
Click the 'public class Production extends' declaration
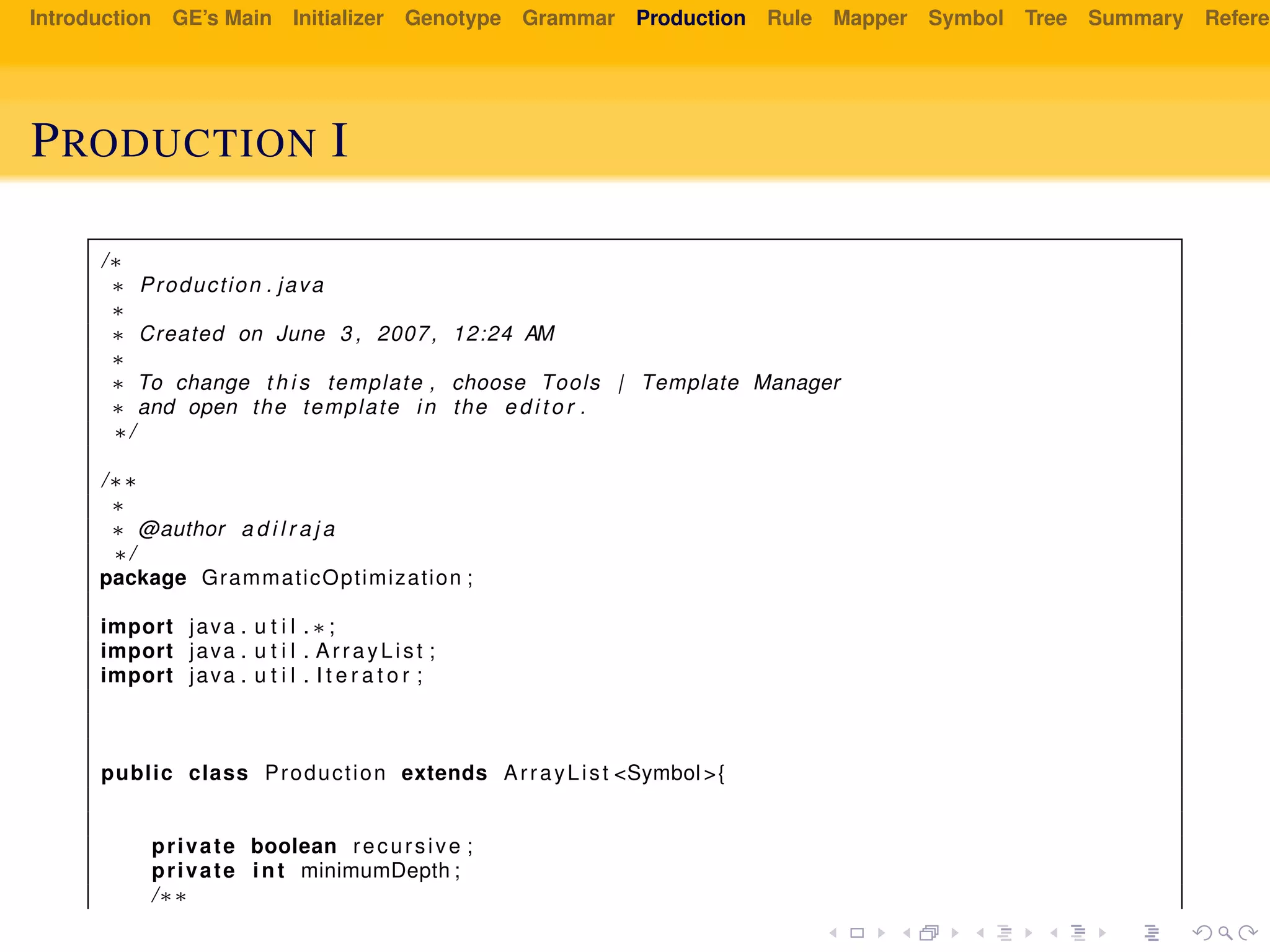coord(413,773)
